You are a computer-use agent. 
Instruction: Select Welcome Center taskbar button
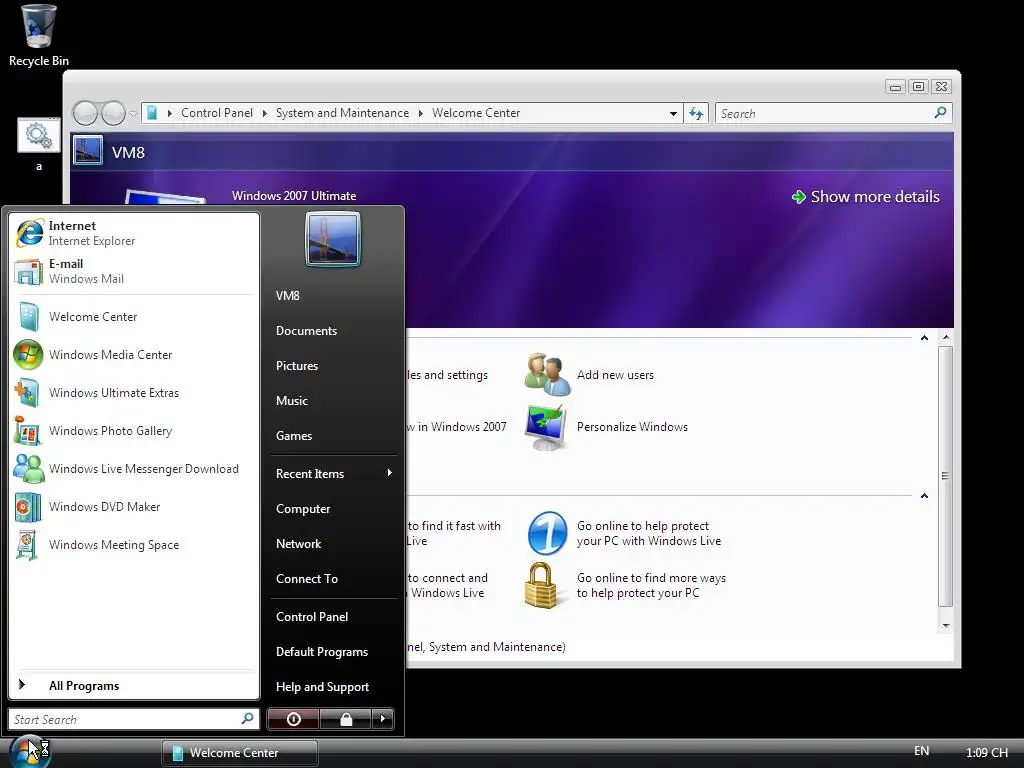[240, 753]
